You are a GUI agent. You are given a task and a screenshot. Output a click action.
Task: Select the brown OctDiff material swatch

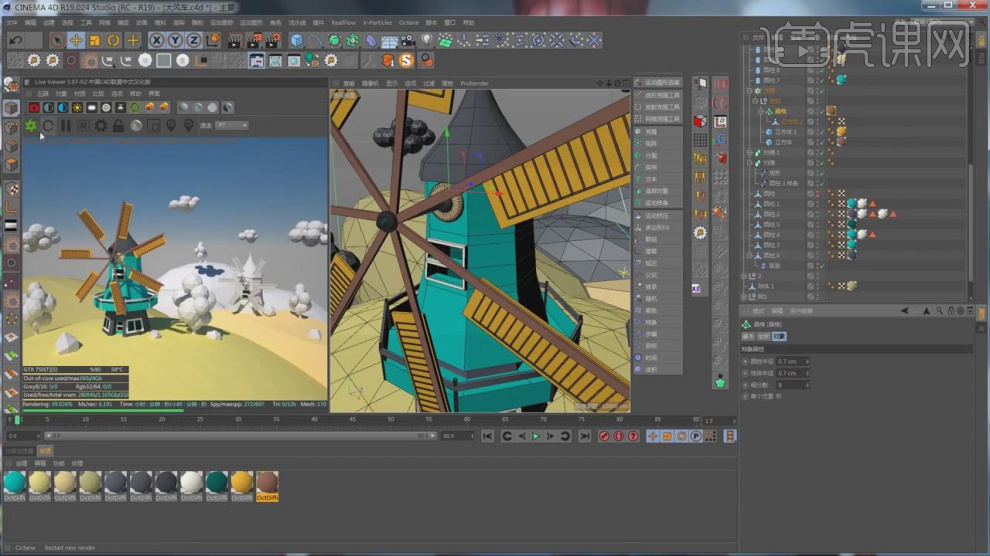pyautogui.click(x=267, y=483)
